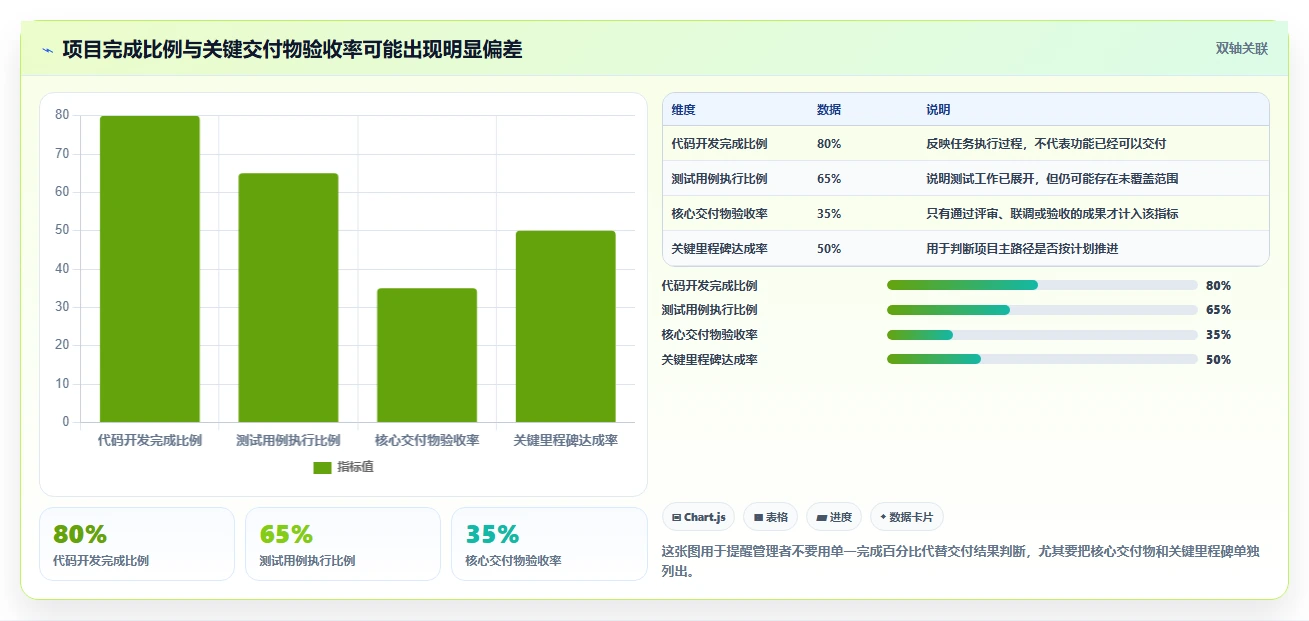
Task: Click the 进度 tag chip
Action: click(x=834, y=517)
